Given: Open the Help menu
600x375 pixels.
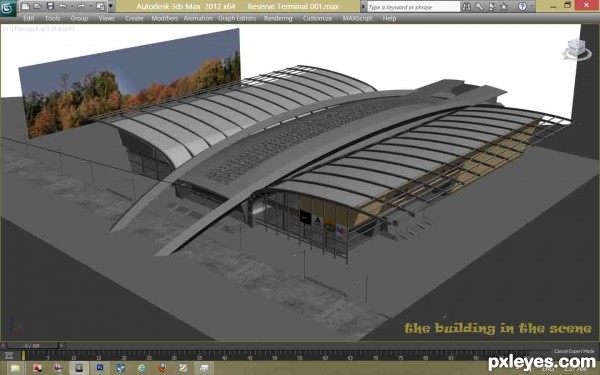Looking at the screenshot, I should coord(389,18).
